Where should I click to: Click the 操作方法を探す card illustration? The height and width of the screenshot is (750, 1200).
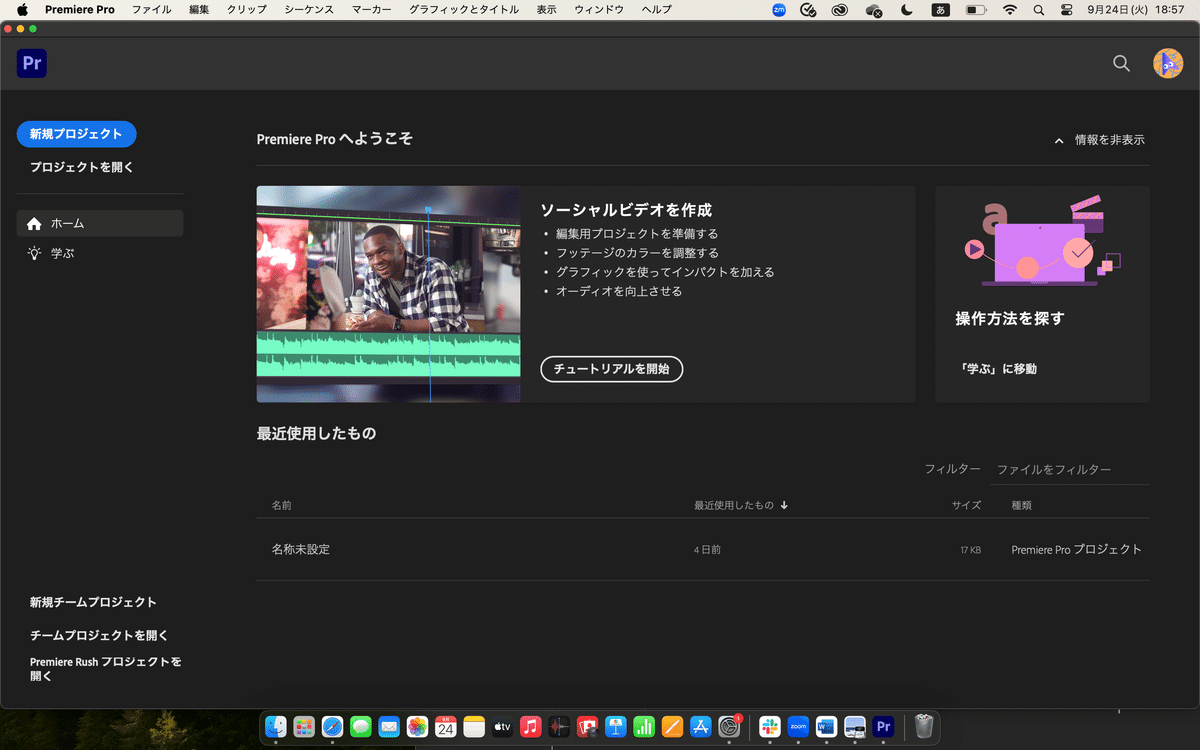point(1042,241)
